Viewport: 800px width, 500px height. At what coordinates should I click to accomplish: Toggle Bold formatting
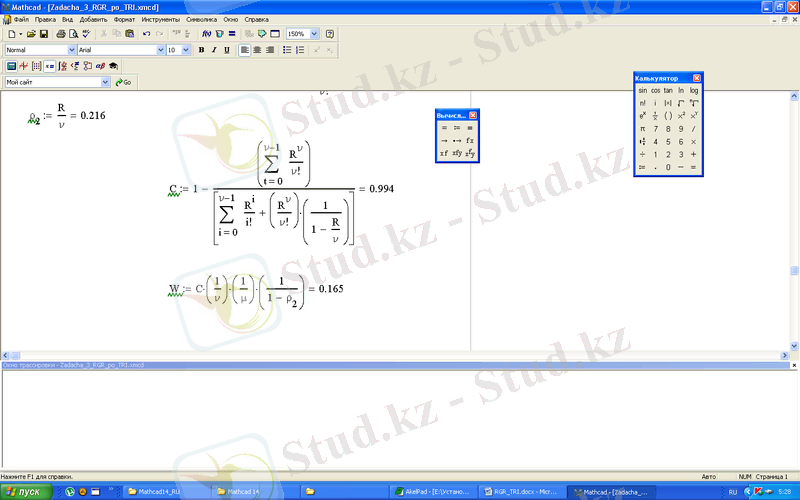(201, 50)
